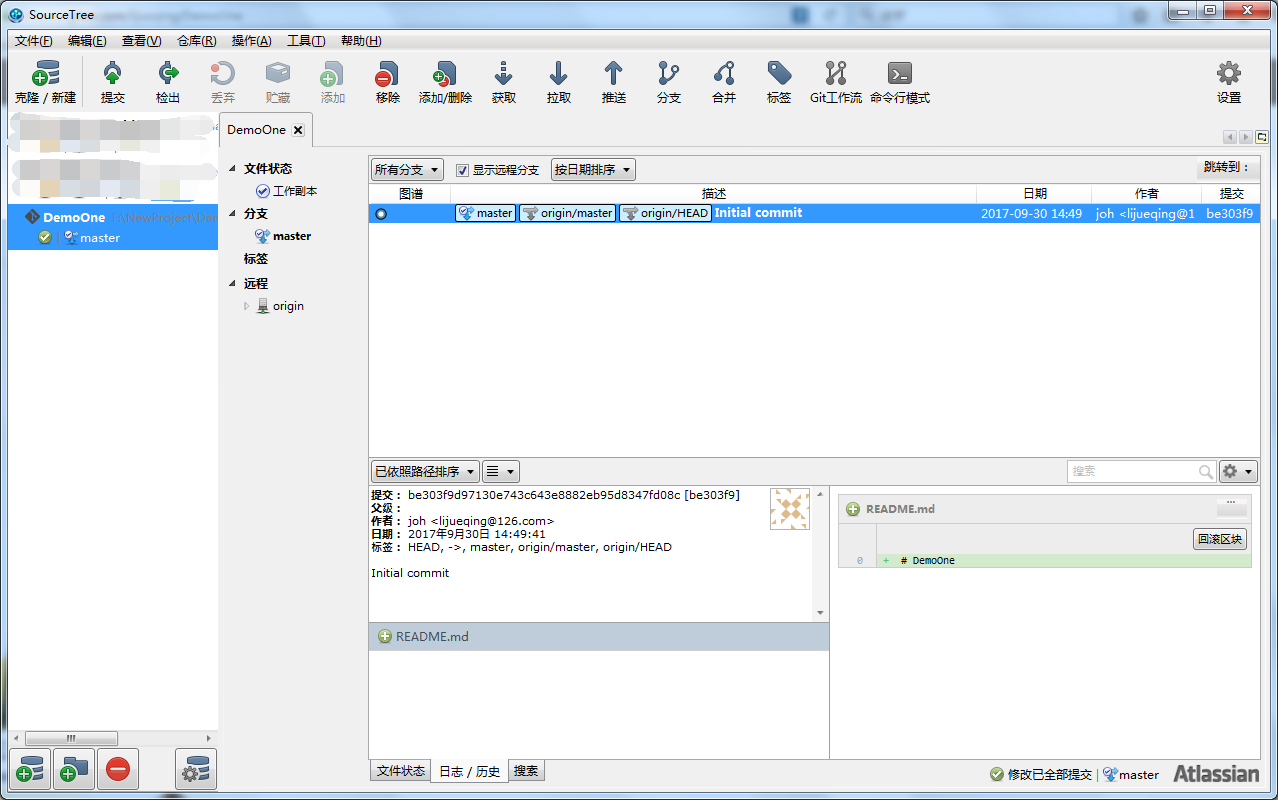The image size is (1278, 800).
Task: Click the add repository folder icon in the bottom bar
Action: pos(74,769)
